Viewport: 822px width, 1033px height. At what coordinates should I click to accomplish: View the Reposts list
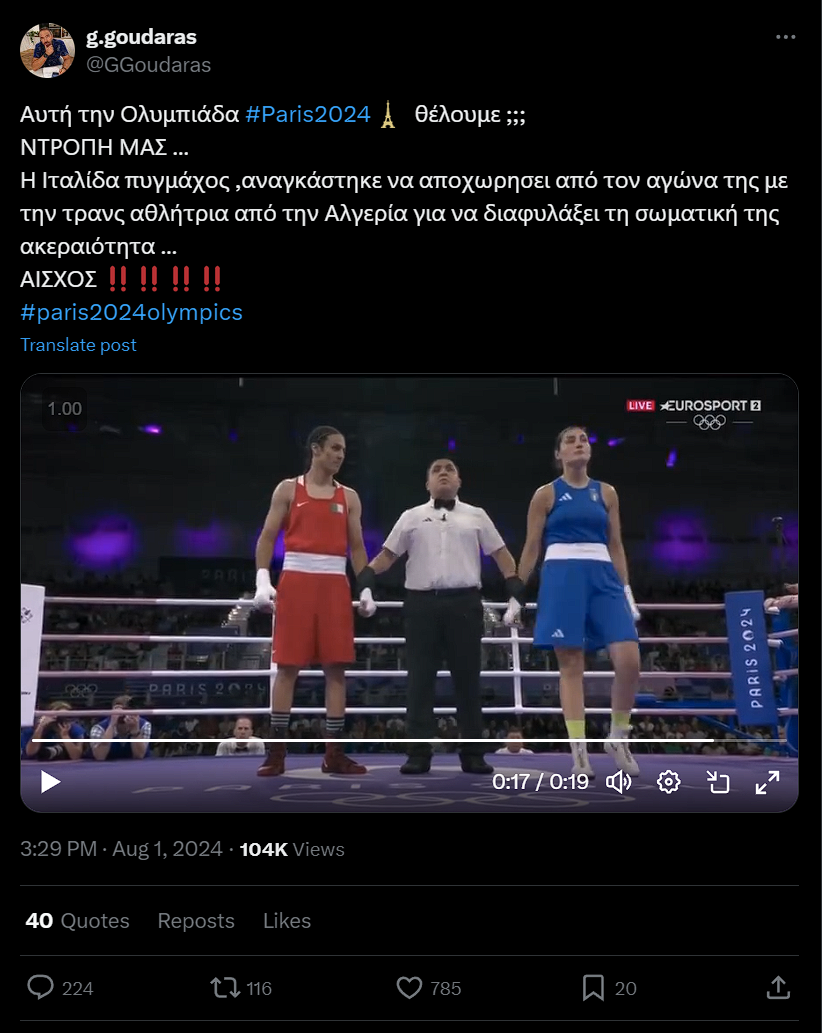196,920
